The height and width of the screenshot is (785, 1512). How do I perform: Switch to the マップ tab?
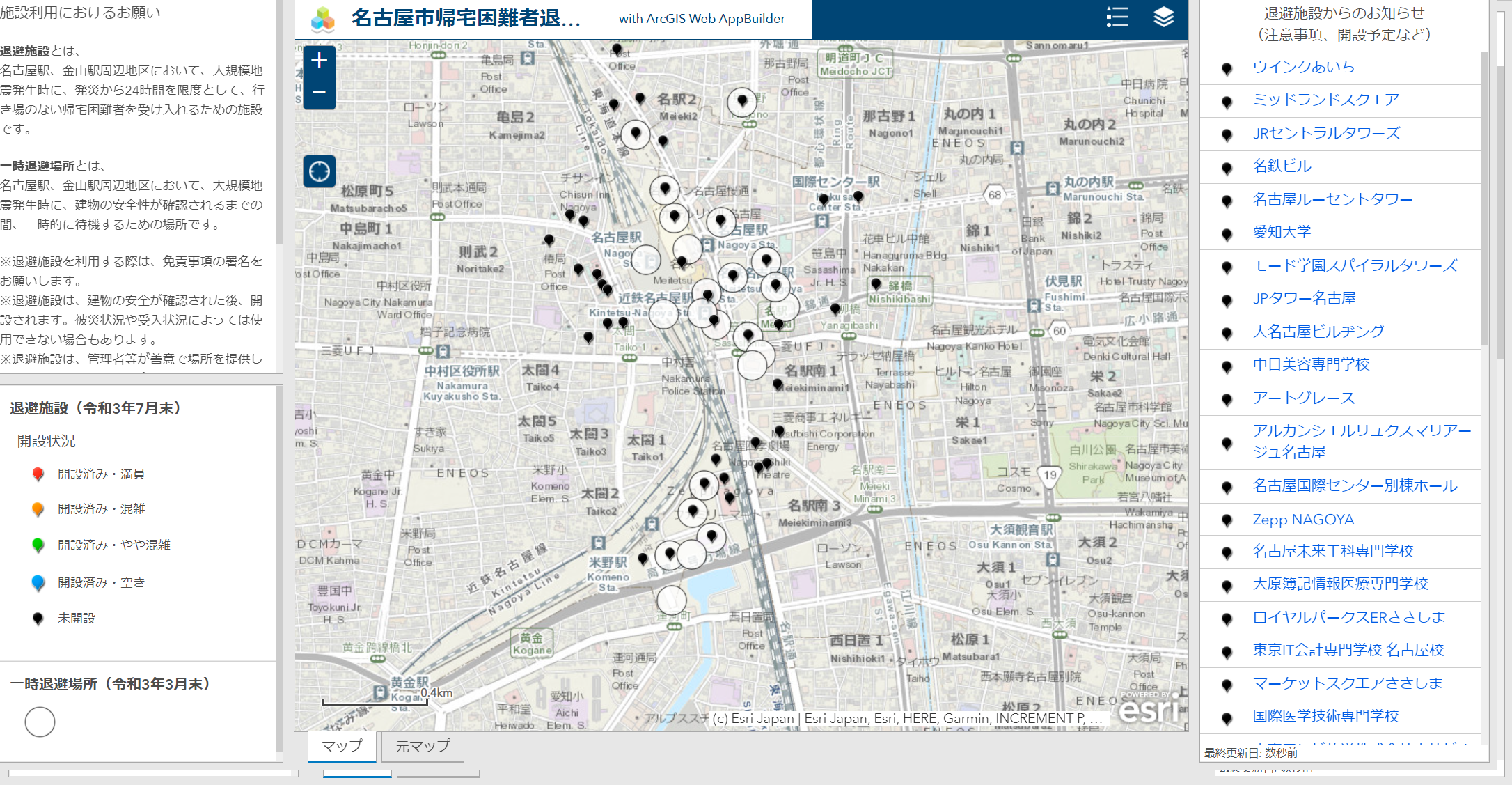pyautogui.click(x=342, y=746)
